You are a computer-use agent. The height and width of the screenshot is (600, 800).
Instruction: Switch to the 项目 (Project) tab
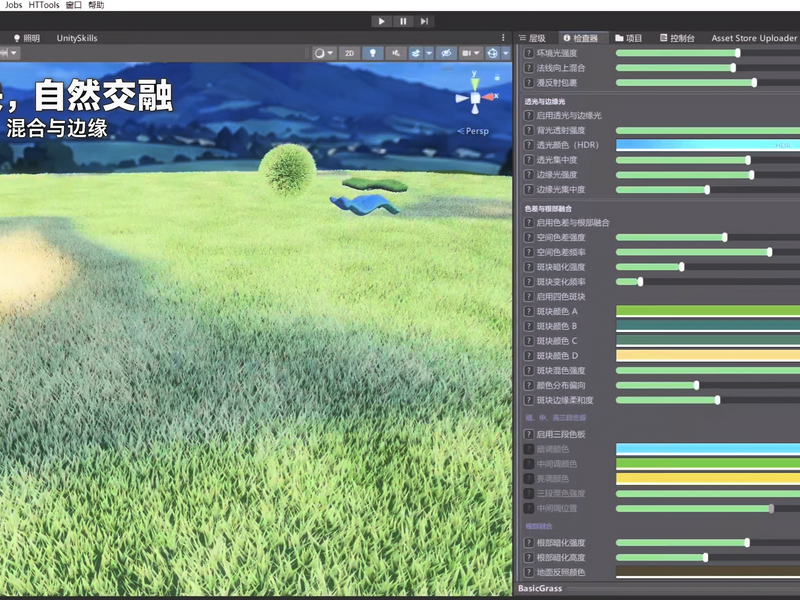pos(629,38)
